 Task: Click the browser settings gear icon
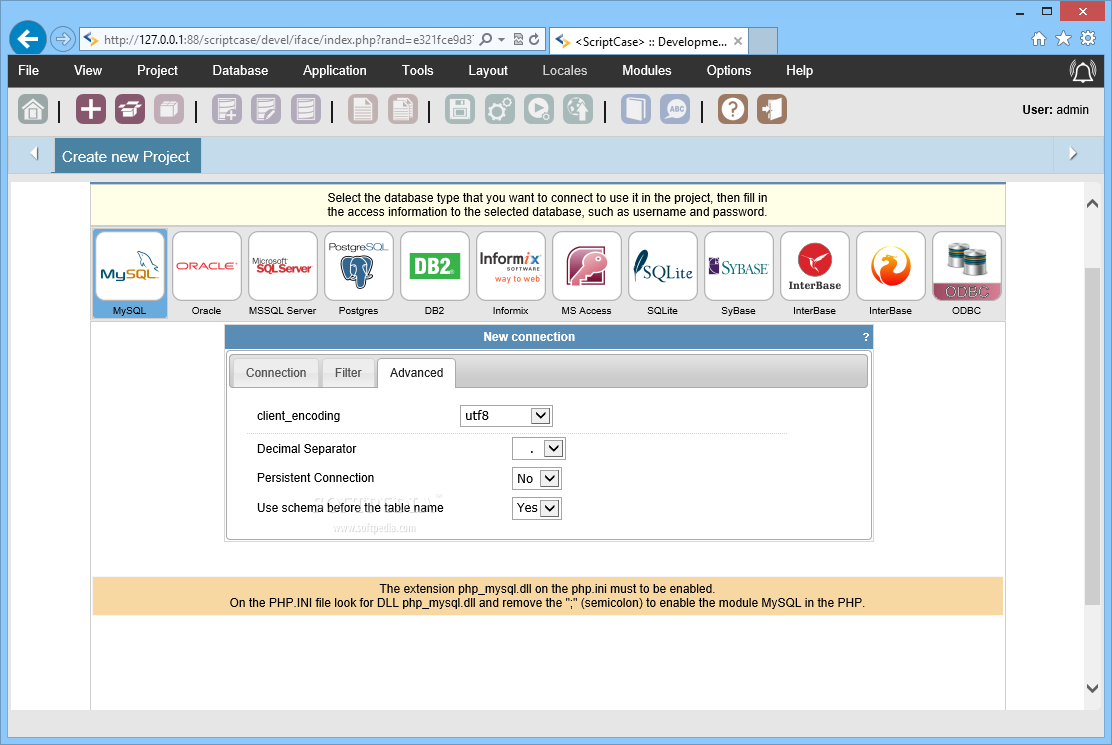[x=1088, y=39]
